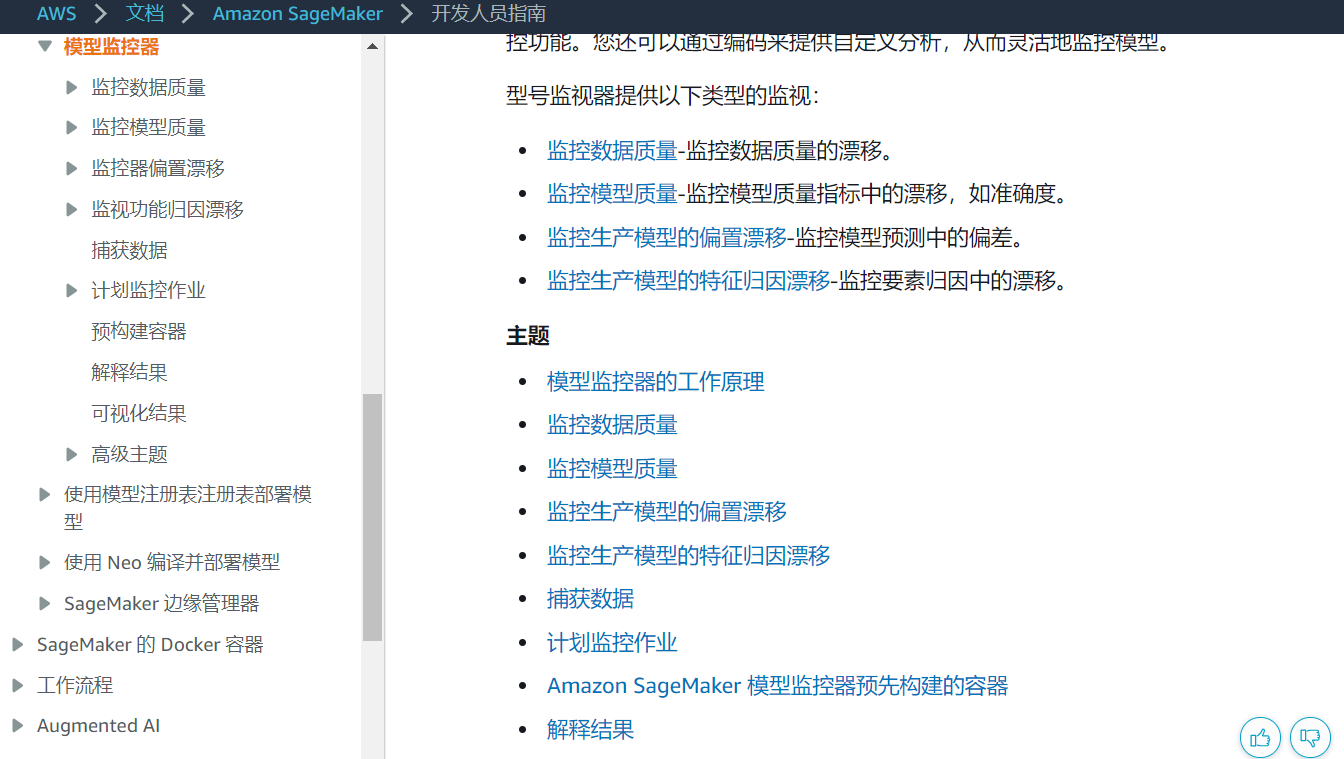Expand the 监控器偏置漂移 sidebar arrow
1344x759 pixels.
pos(71,168)
